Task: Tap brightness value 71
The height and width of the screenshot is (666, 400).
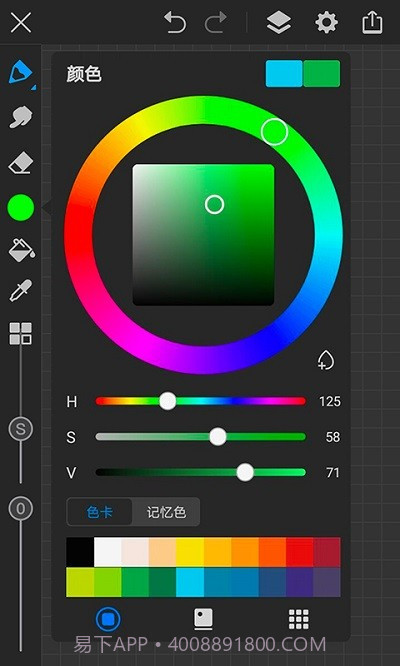Action: click(x=332, y=473)
